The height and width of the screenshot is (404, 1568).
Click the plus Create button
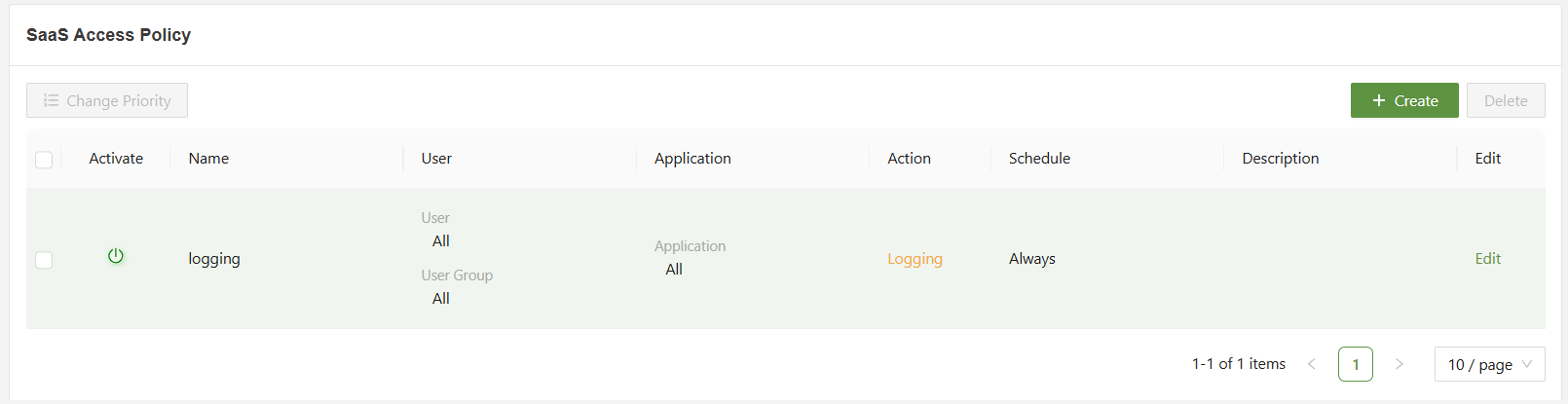1403,100
